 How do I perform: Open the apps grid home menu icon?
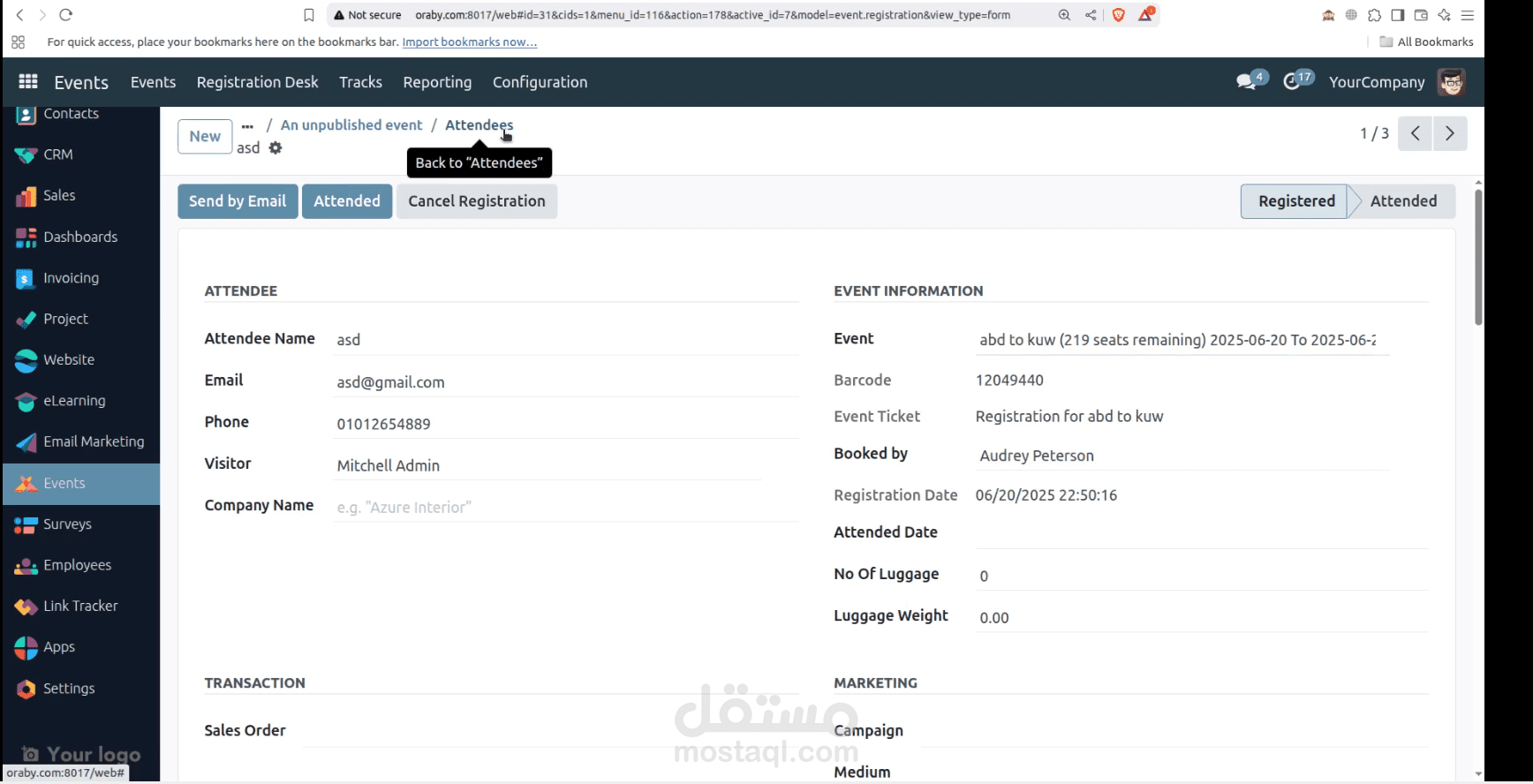[28, 81]
